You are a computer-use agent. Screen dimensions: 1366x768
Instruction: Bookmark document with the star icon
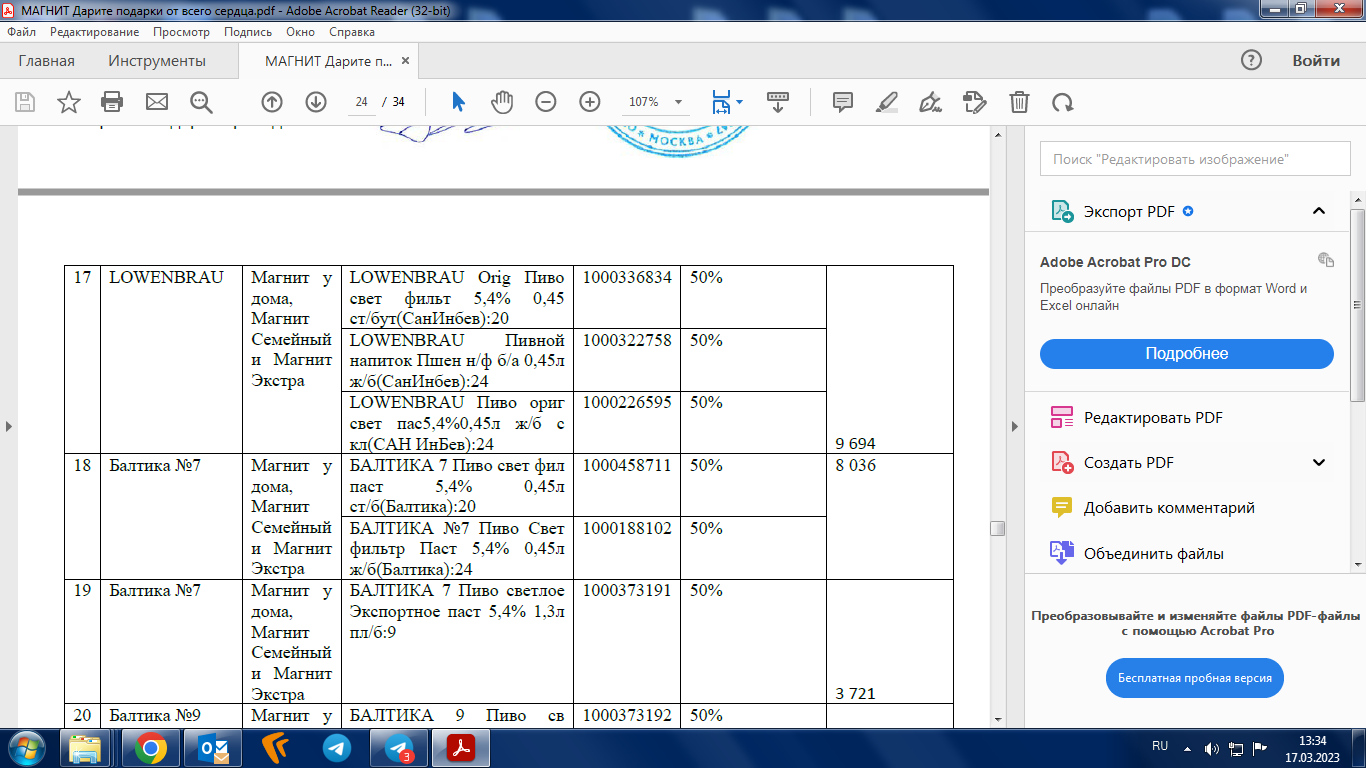pyautogui.click(x=69, y=102)
